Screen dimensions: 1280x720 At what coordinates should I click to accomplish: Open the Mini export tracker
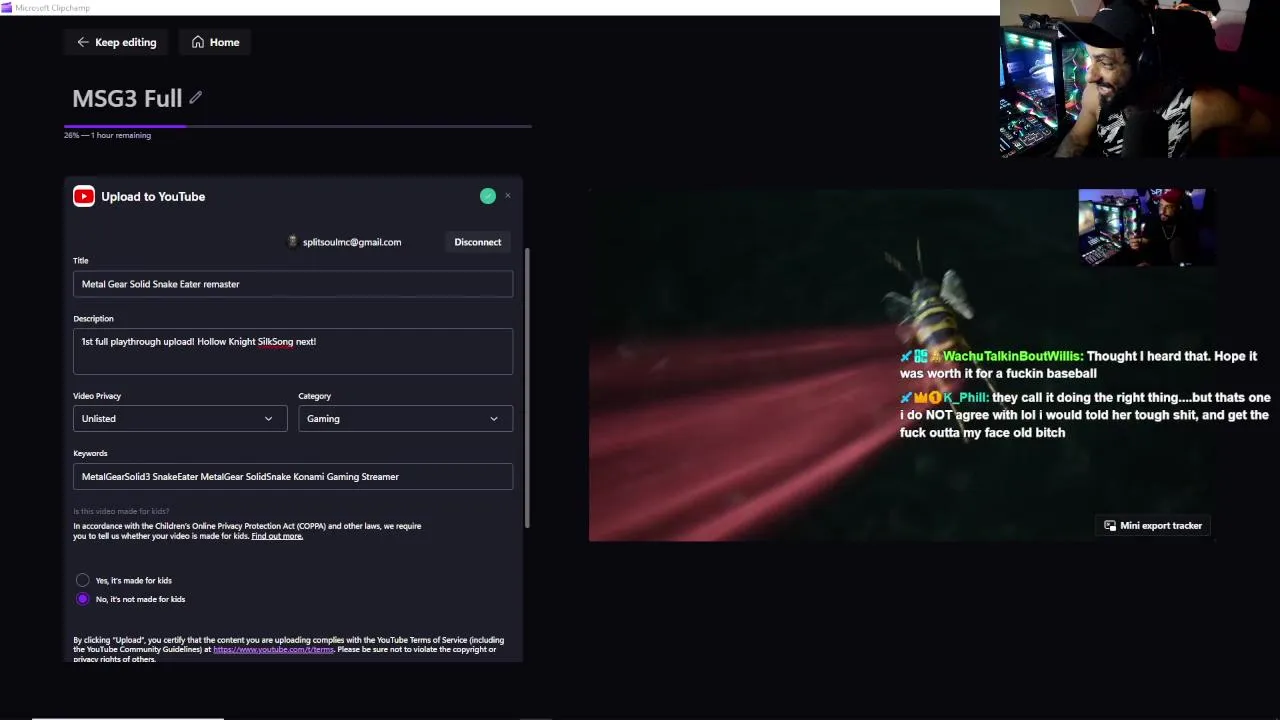[x=1153, y=526]
